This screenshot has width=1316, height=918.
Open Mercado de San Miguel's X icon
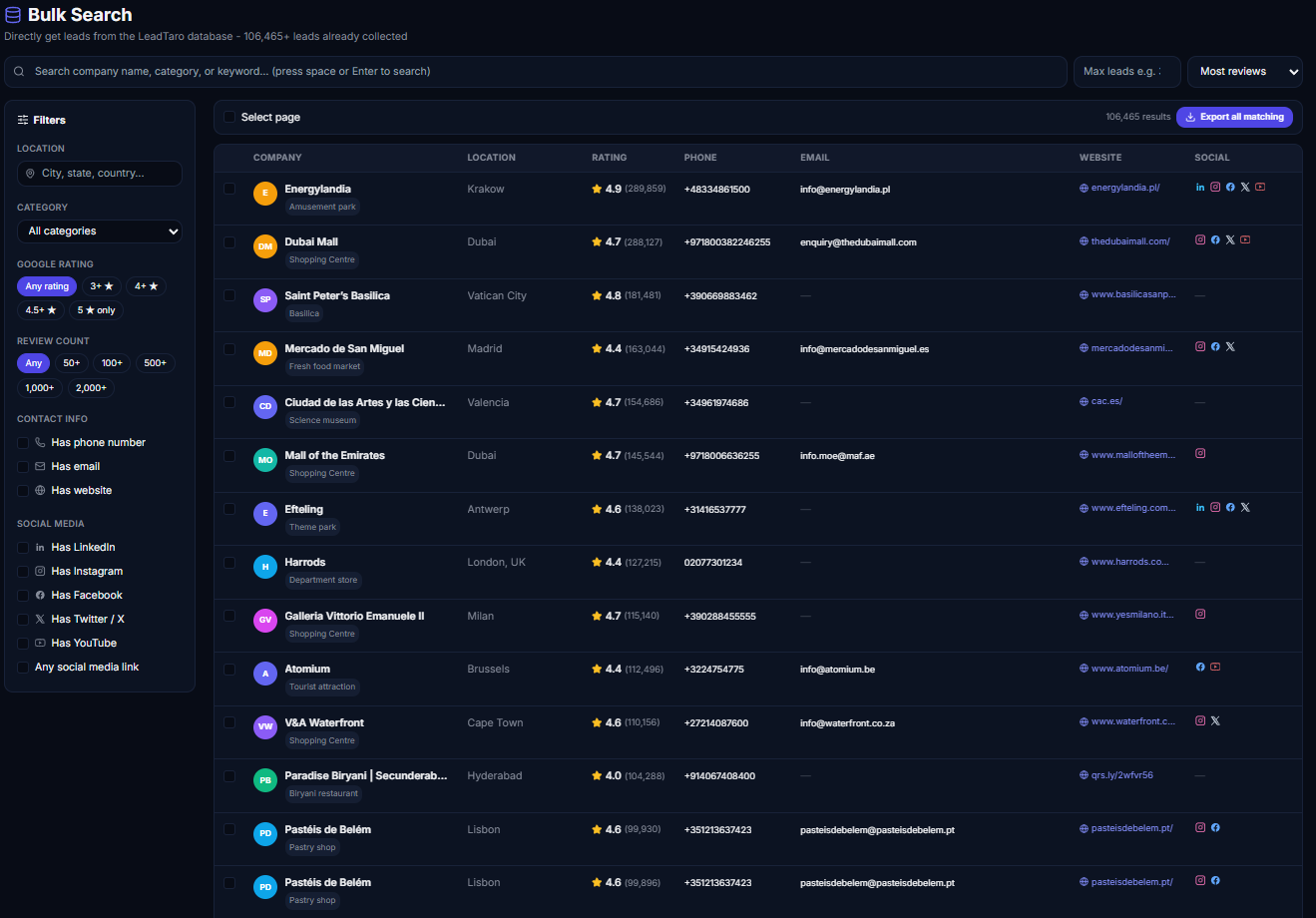(x=1230, y=347)
